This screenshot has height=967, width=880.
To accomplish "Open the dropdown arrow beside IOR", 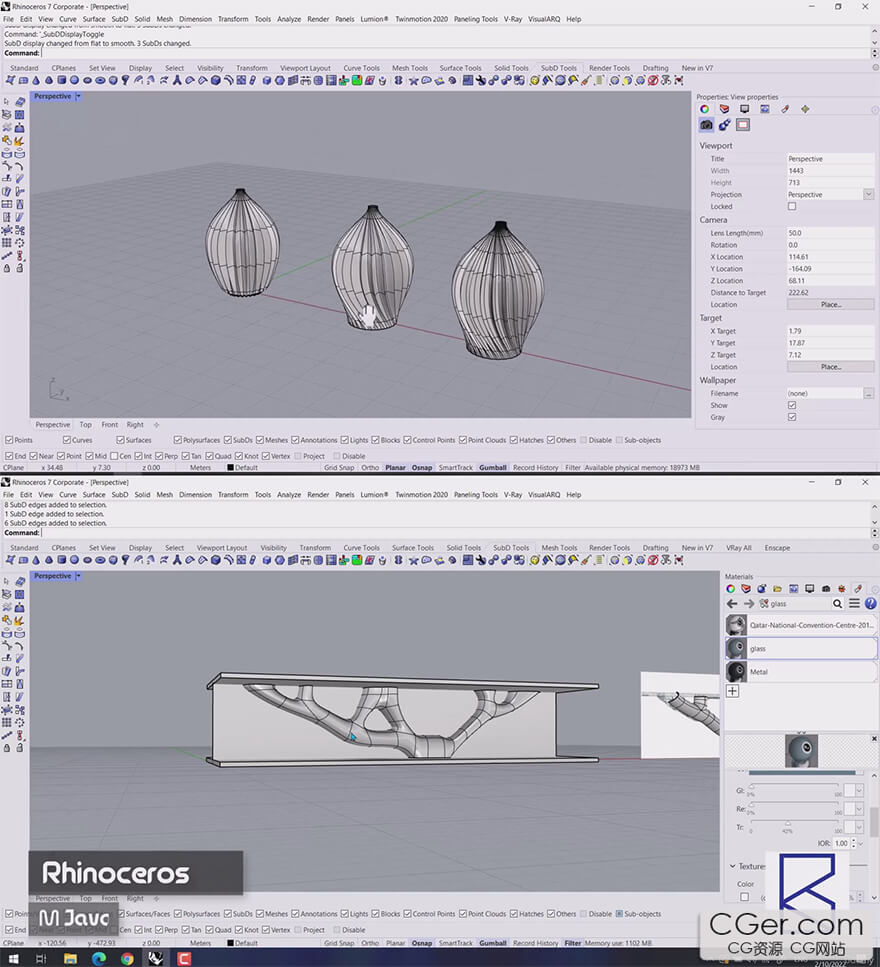I will (861, 844).
